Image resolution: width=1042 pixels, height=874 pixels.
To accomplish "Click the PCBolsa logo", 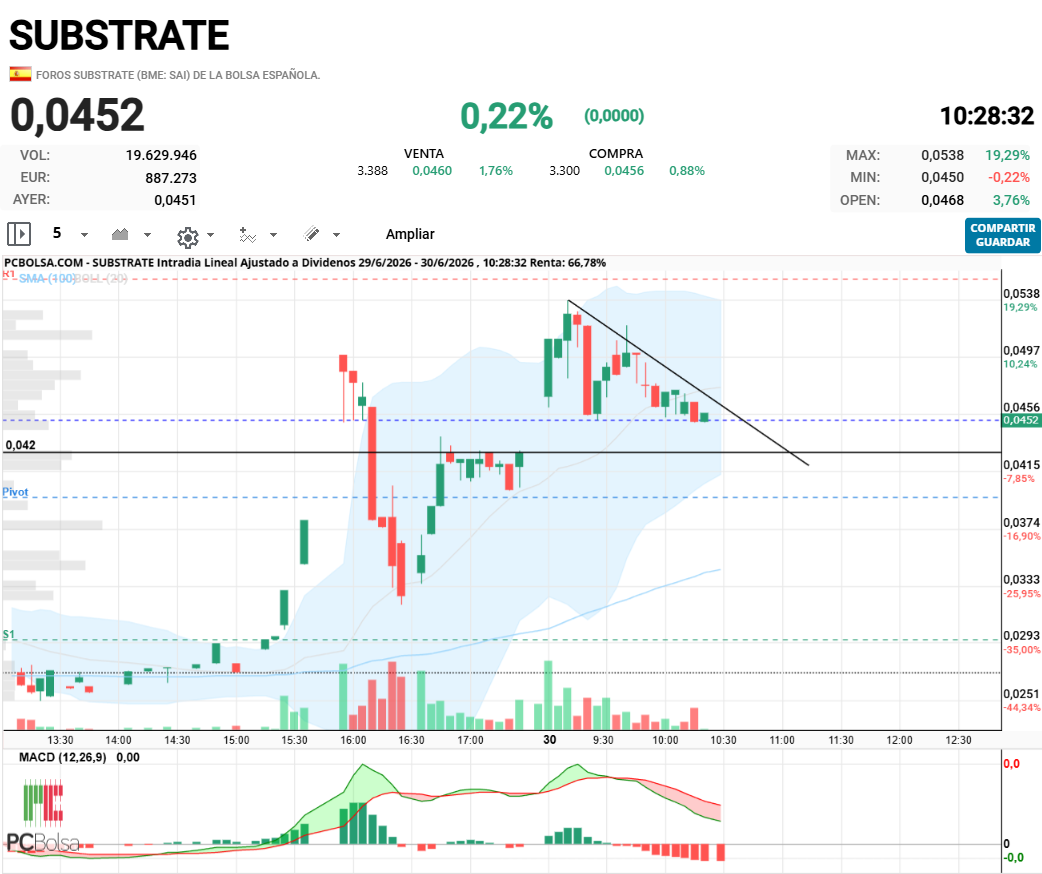I will click(43, 818).
